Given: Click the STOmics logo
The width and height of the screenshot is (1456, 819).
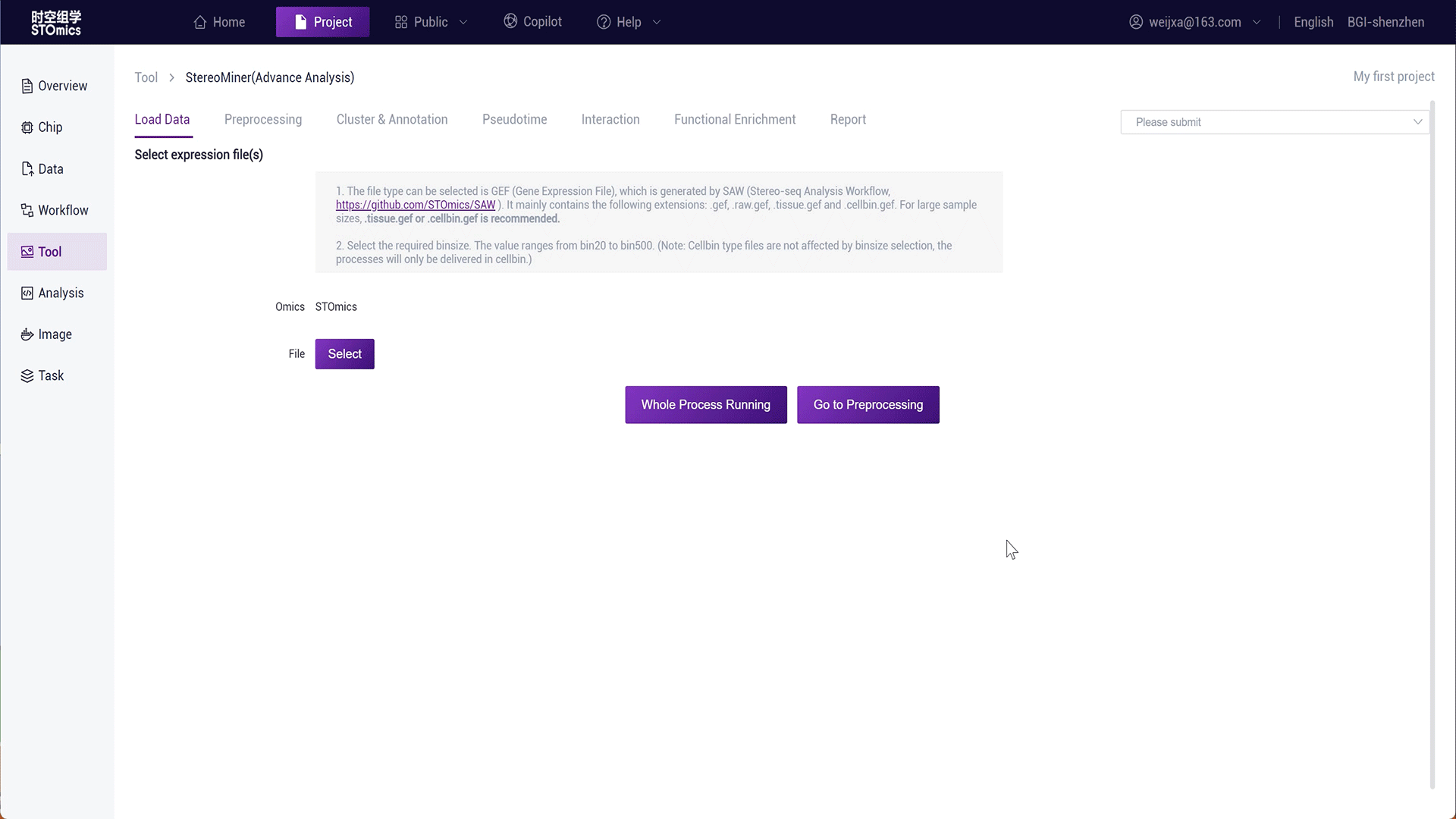Looking at the screenshot, I should tap(56, 23).
